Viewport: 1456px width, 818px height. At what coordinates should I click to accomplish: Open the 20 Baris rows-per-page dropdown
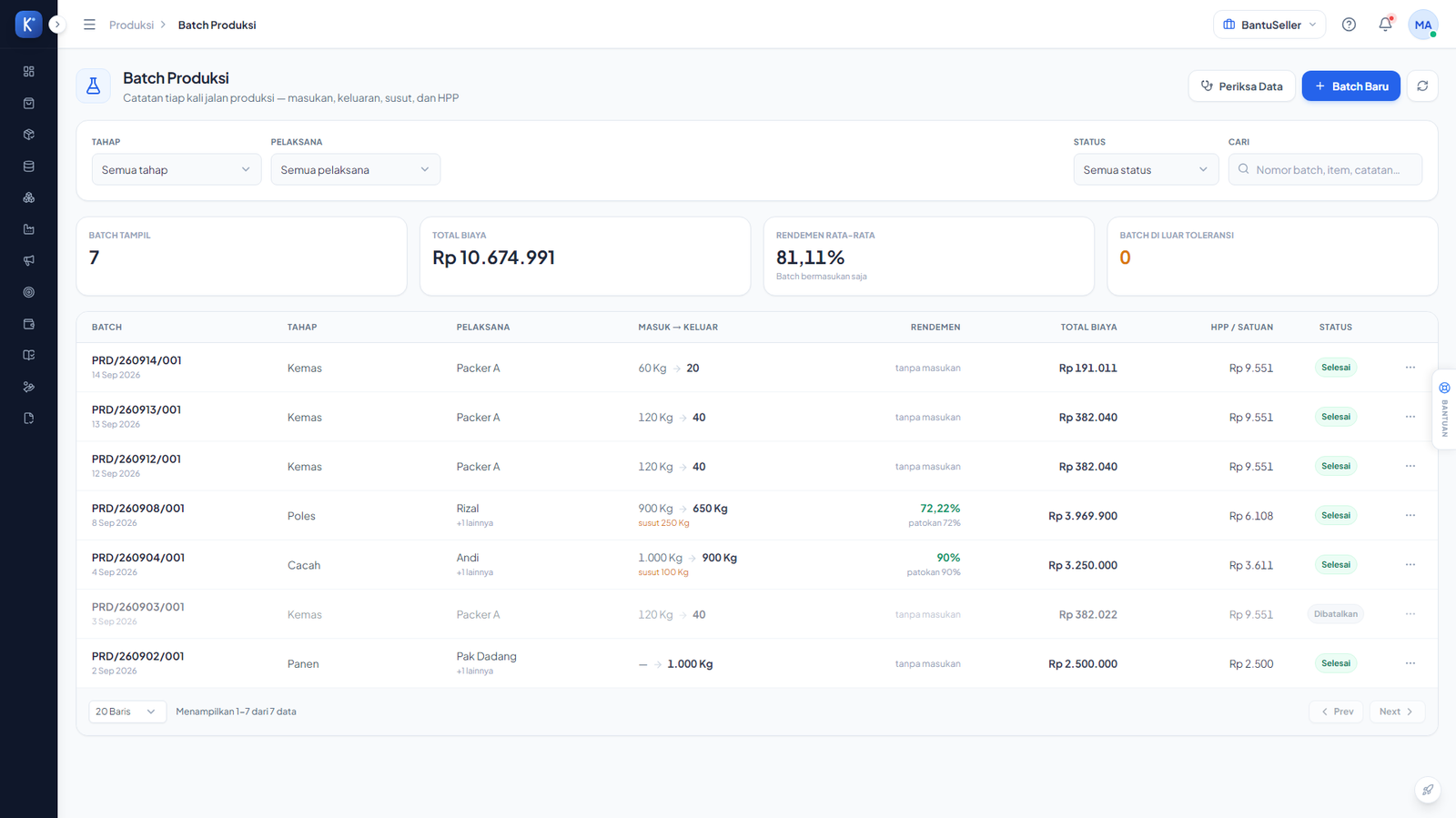pos(127,712)
